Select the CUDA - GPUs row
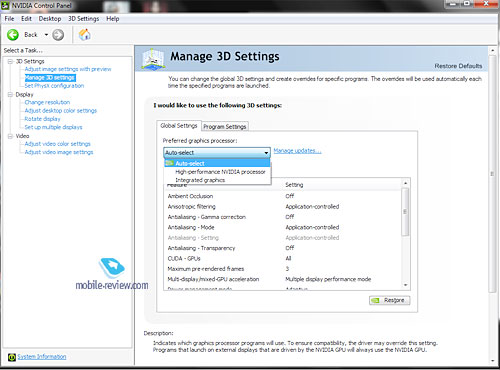This screenshot has height=370, width=500. [x=283, y=258]
